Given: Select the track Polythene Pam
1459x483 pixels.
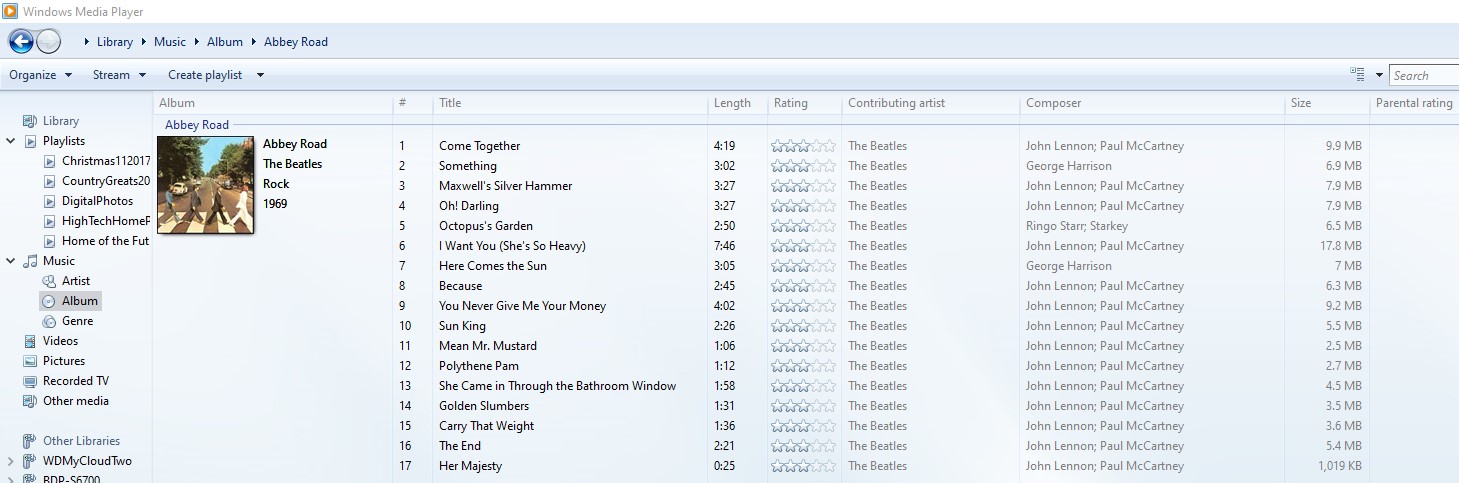Looking at the screenshot, I should coord(479,366).
